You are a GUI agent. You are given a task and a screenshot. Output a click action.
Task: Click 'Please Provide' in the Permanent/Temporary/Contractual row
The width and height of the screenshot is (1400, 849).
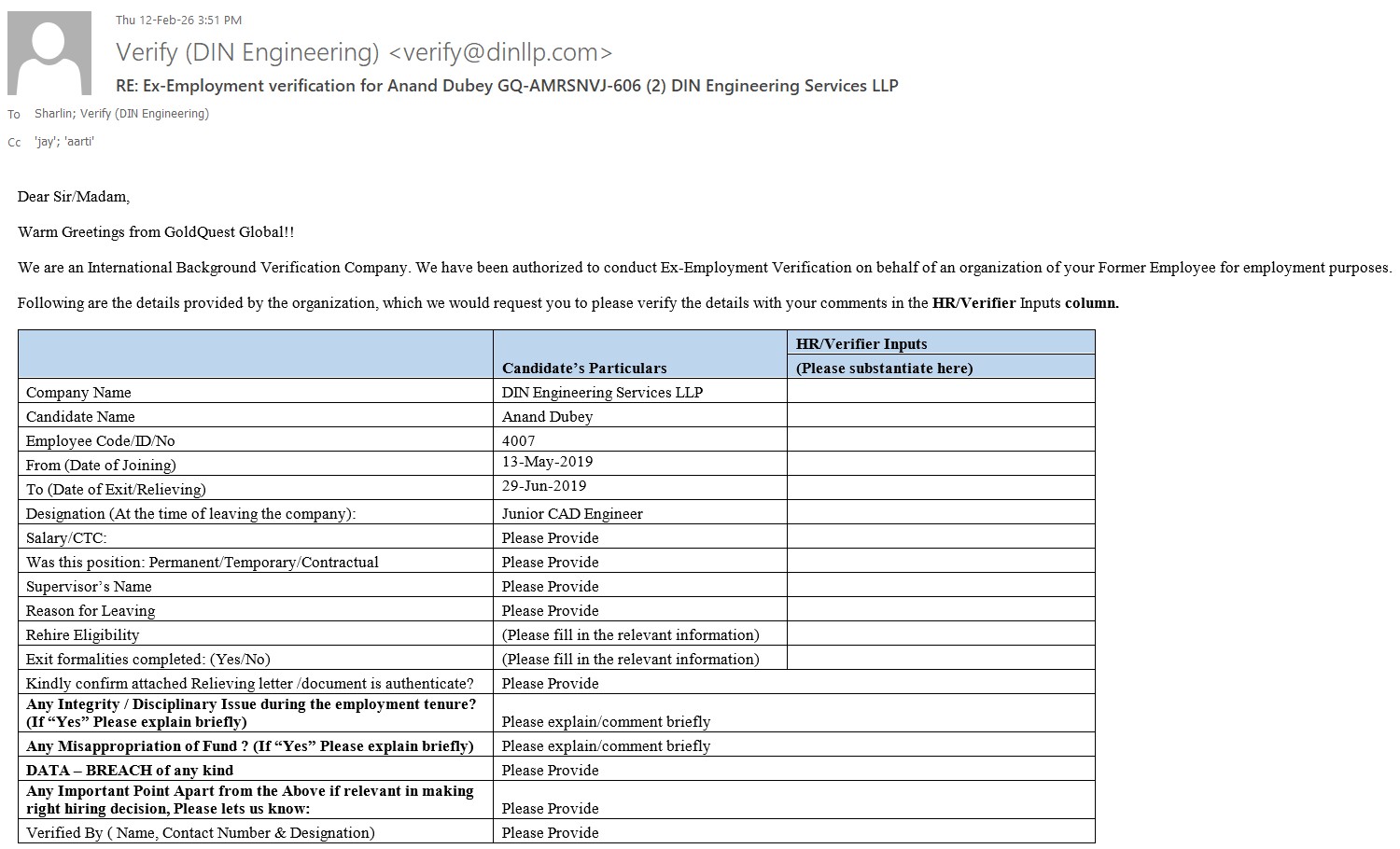click(550, 562)
